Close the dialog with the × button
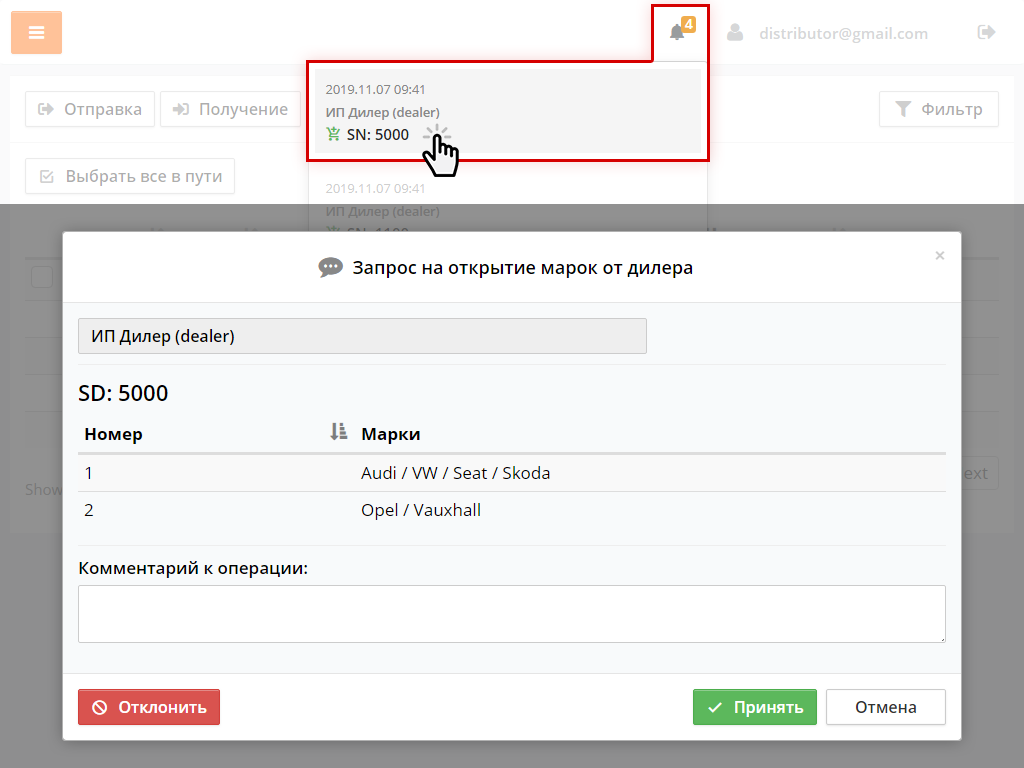 [939, 256]
